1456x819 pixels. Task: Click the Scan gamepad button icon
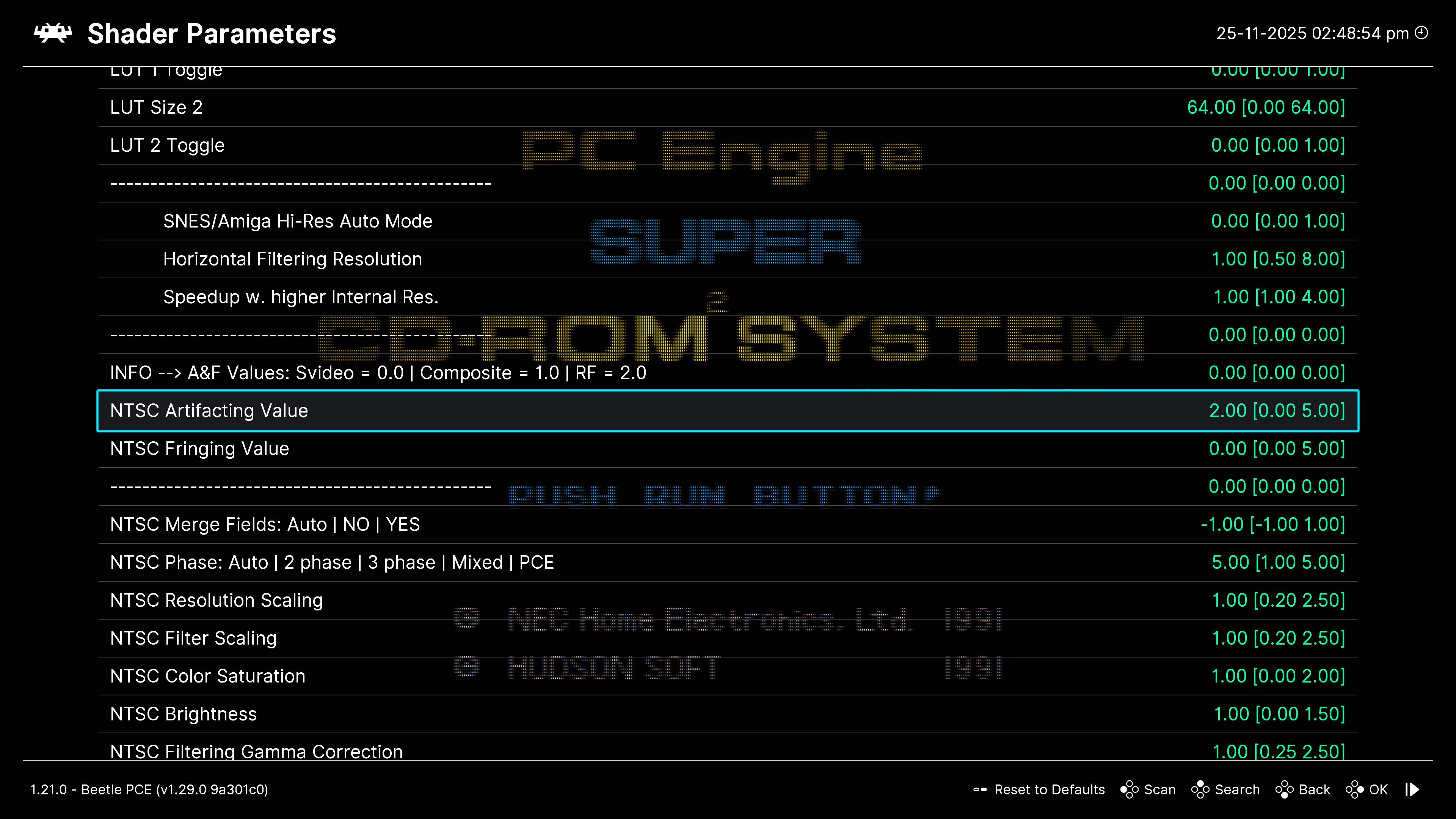click(1129, 789)
